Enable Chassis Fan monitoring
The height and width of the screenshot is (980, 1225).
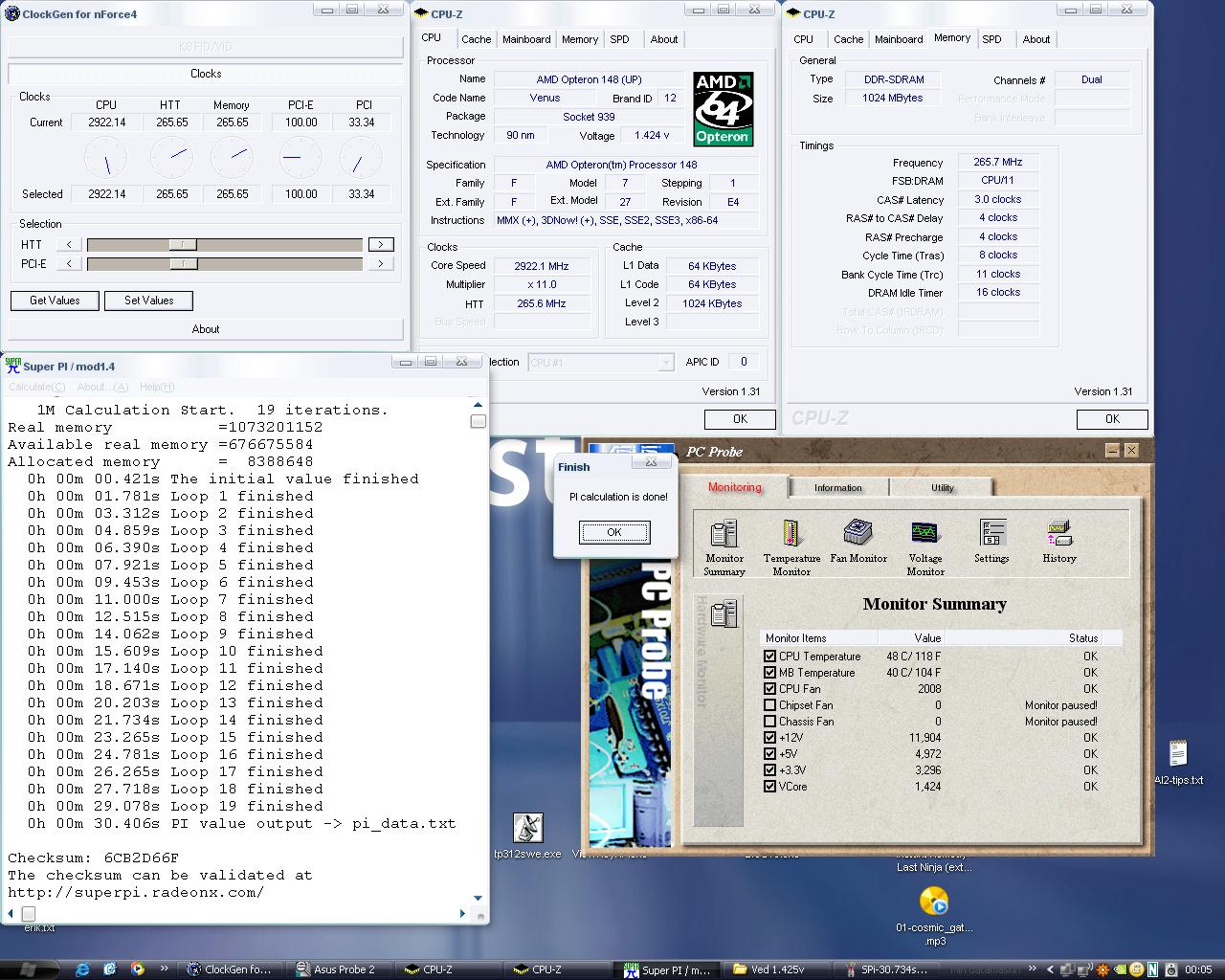click(770, 722)
